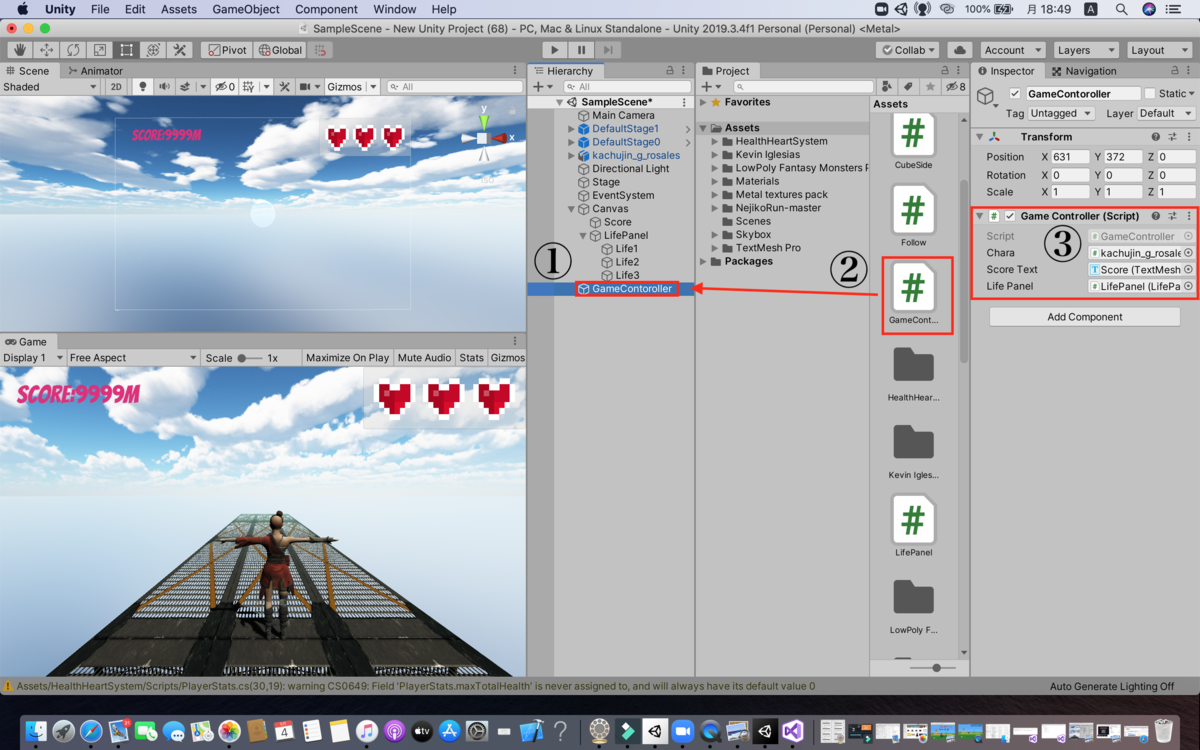The width and height of the screenshot is (1200, 750).
Task: Click Project favorites star filter icon
Action: tap(929, 87)
